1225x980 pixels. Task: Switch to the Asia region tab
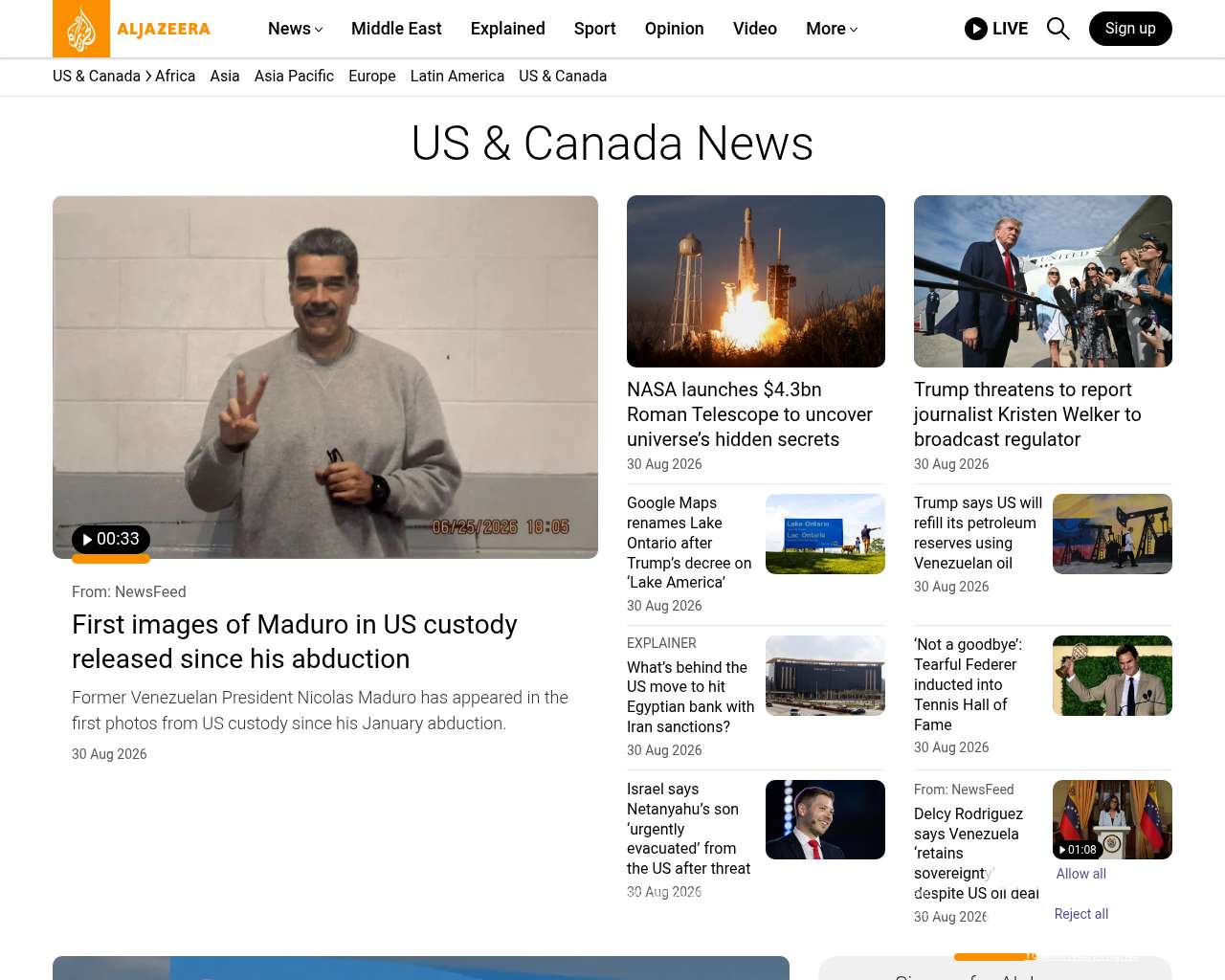pos(225,77)
